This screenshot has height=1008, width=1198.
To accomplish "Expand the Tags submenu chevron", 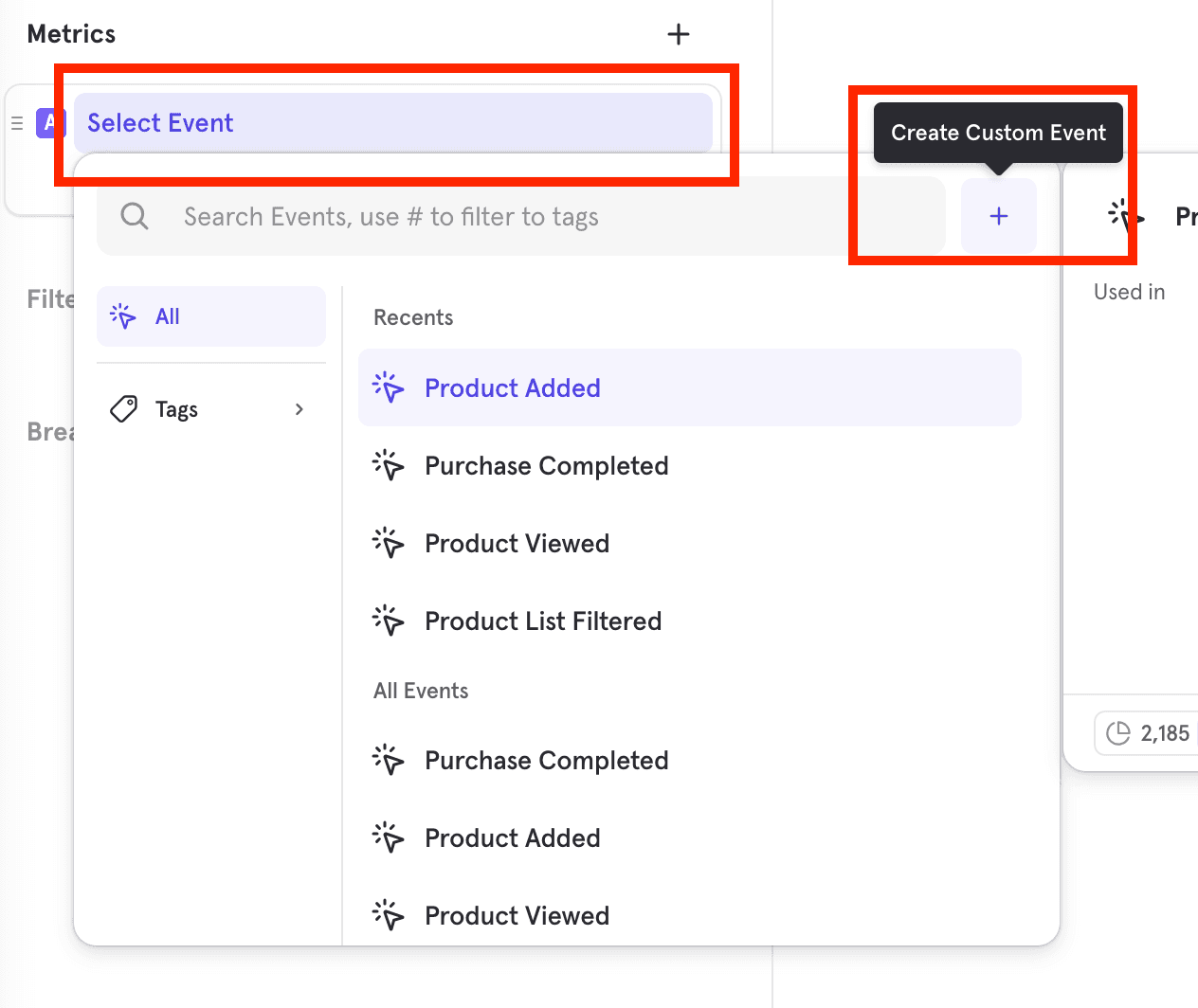I will click(x=299, y=409).
